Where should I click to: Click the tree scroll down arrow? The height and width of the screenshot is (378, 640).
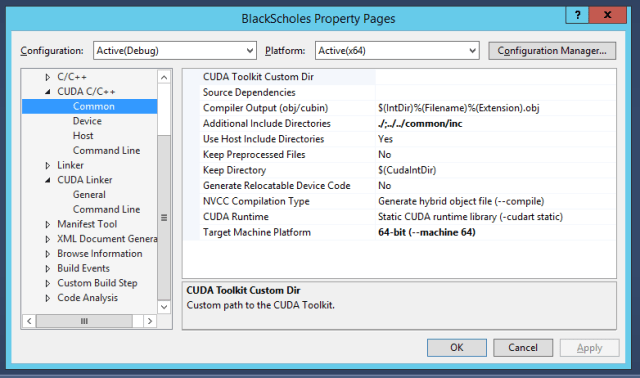point(164,307)
